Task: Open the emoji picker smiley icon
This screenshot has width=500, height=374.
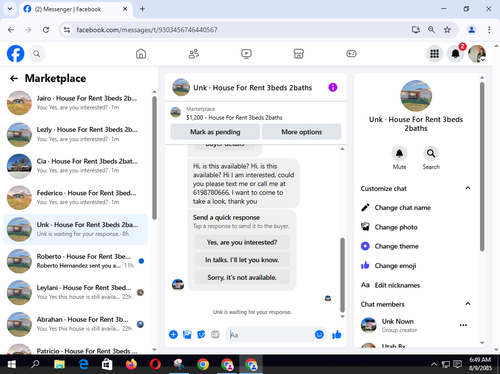Action: pyautogui.click(x=319, y=334)
